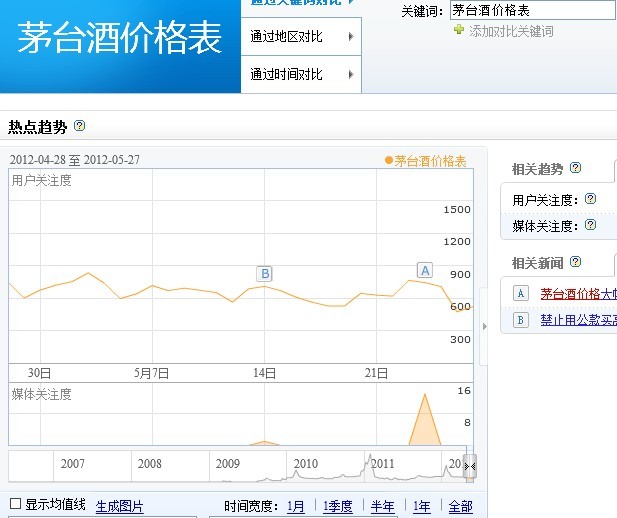Click 添加对比关键词 link
Image resolution: width=617 pixels, height=518 pixels.
(511, 31)
